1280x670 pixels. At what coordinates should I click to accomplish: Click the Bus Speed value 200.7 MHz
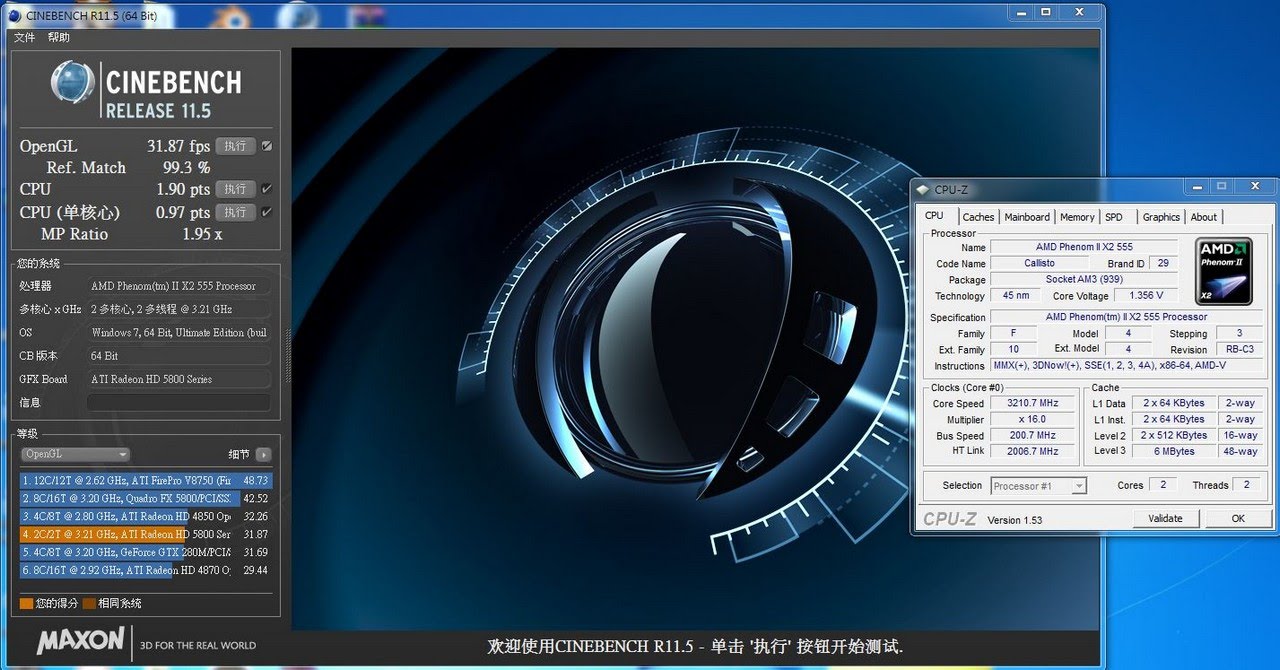[1033, 436]
